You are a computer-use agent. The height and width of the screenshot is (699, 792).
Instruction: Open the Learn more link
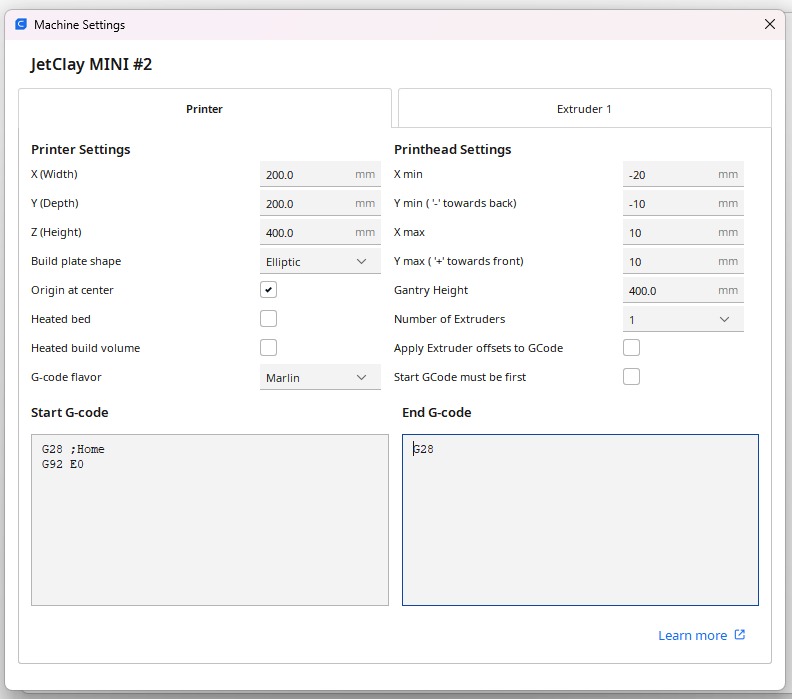tap(692, 635)
